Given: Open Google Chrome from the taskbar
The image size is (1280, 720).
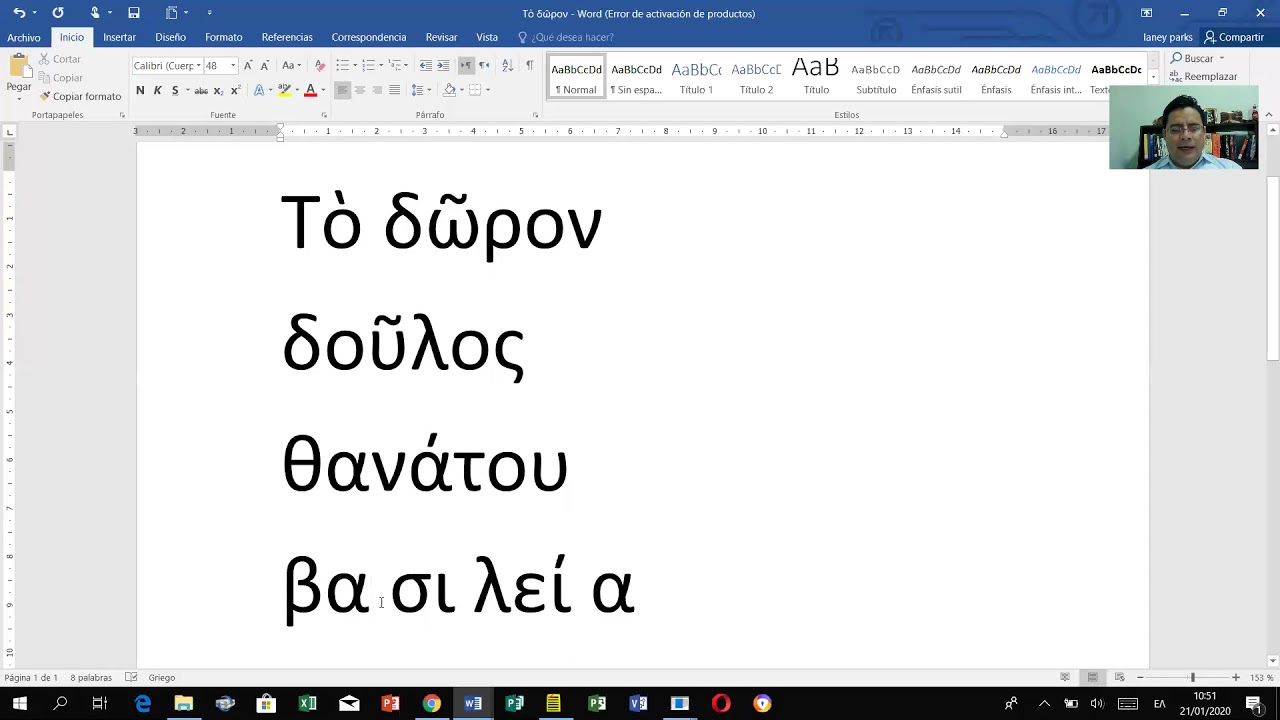Looking at the screenshot, I should (431, 703).
